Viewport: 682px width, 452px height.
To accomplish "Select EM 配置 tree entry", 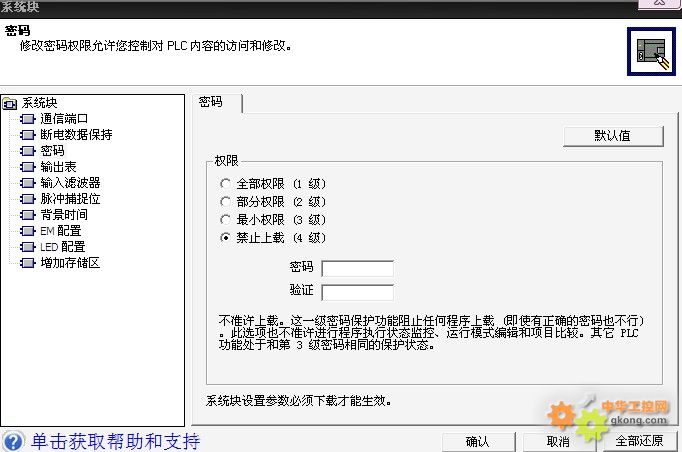I will coord(61,231).
